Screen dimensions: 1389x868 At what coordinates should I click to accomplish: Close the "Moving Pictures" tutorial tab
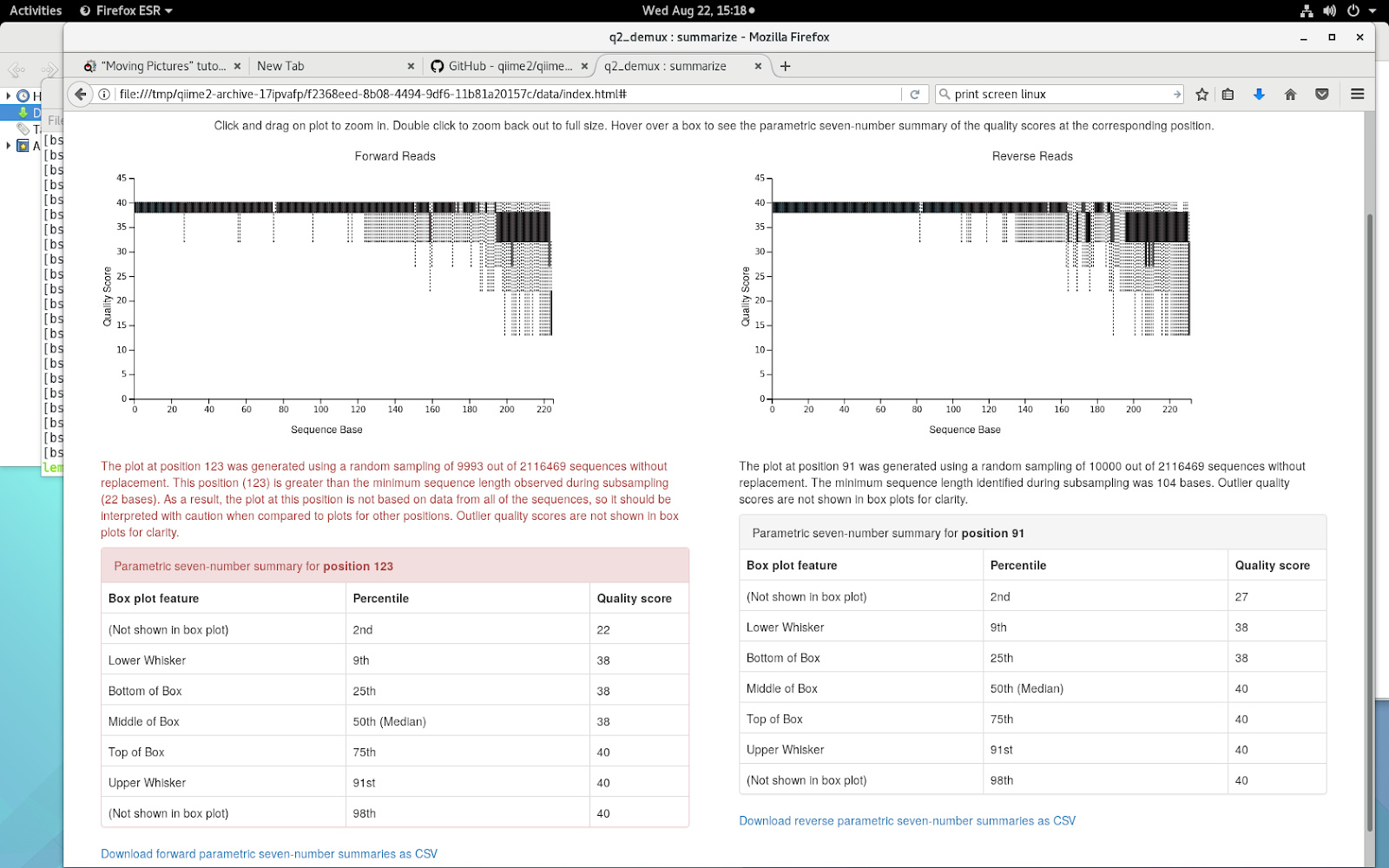click(237, 66)
